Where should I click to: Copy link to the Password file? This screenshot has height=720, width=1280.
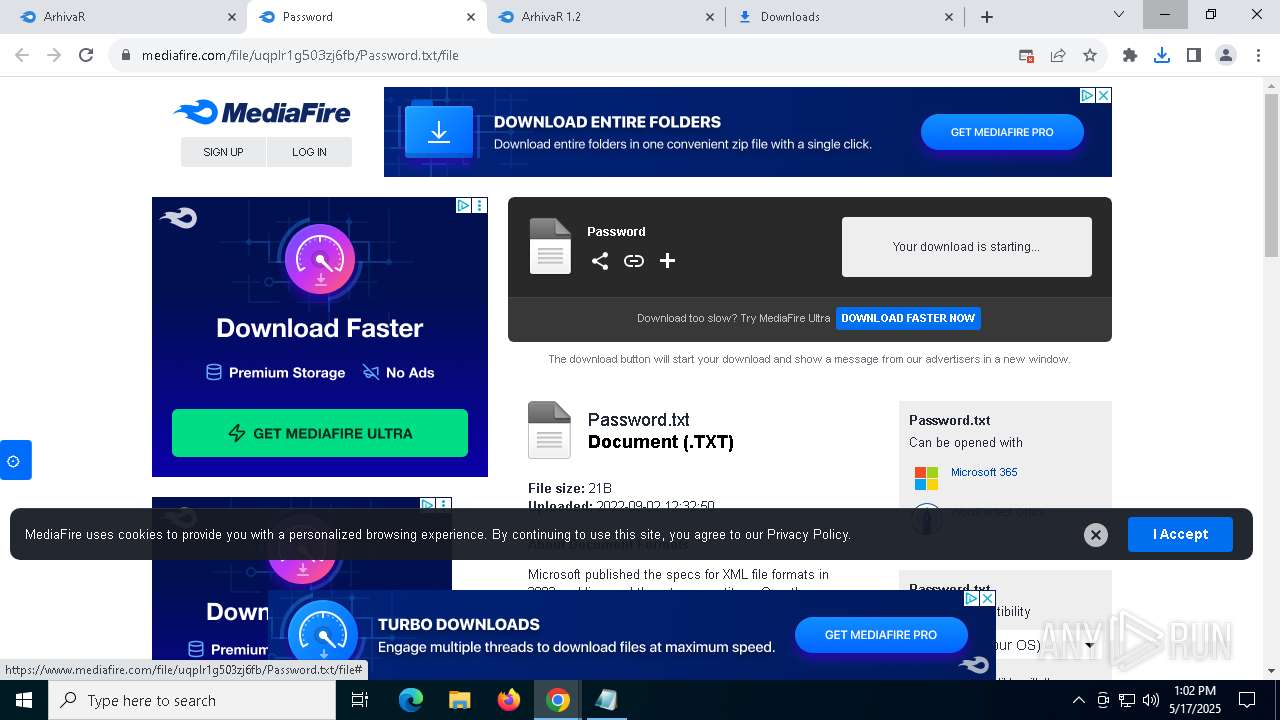pyautogui.click(x=634, y=261)
